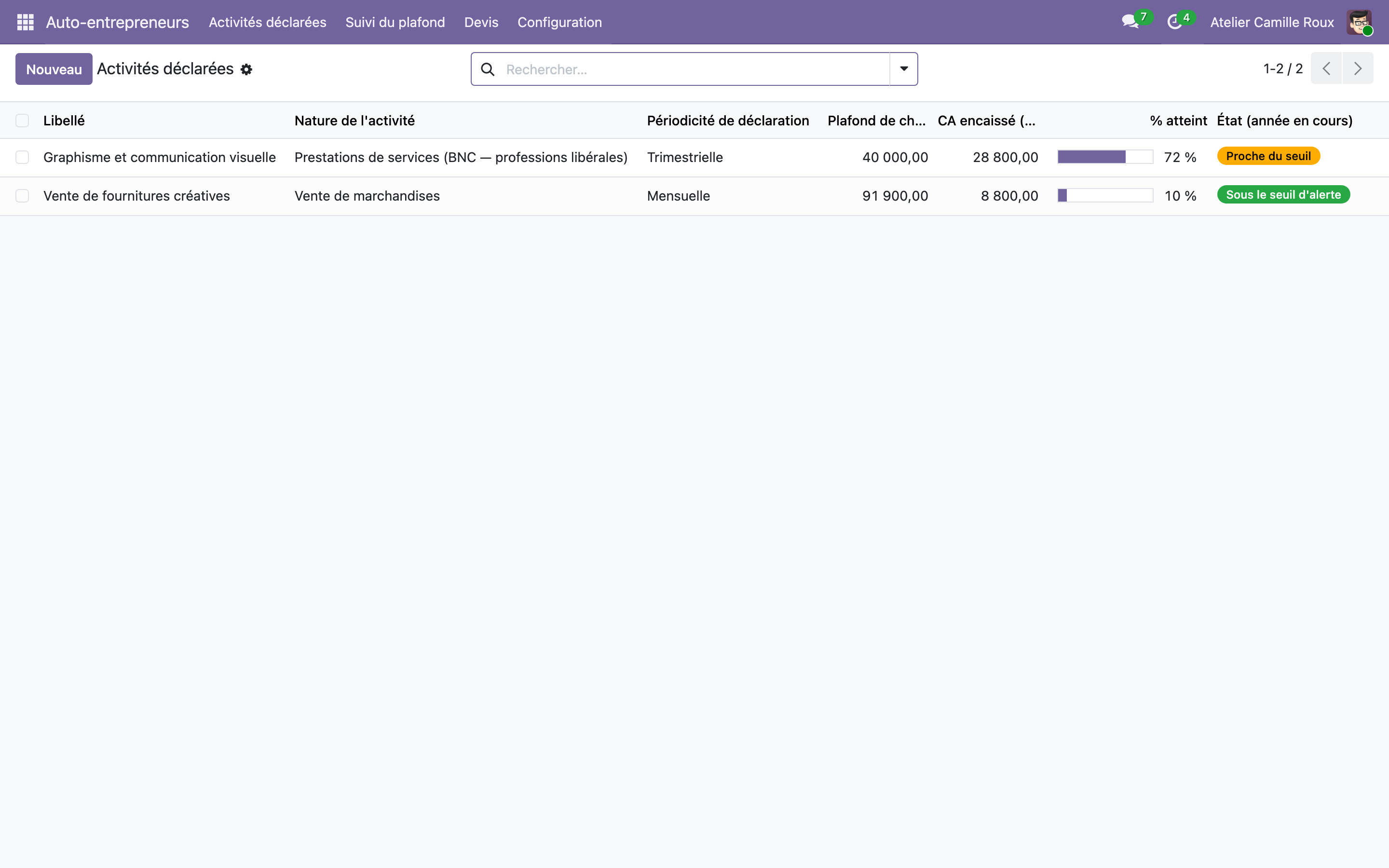
Task: Click the 8 800,00 revenue value
Action: pos(1009,196)
